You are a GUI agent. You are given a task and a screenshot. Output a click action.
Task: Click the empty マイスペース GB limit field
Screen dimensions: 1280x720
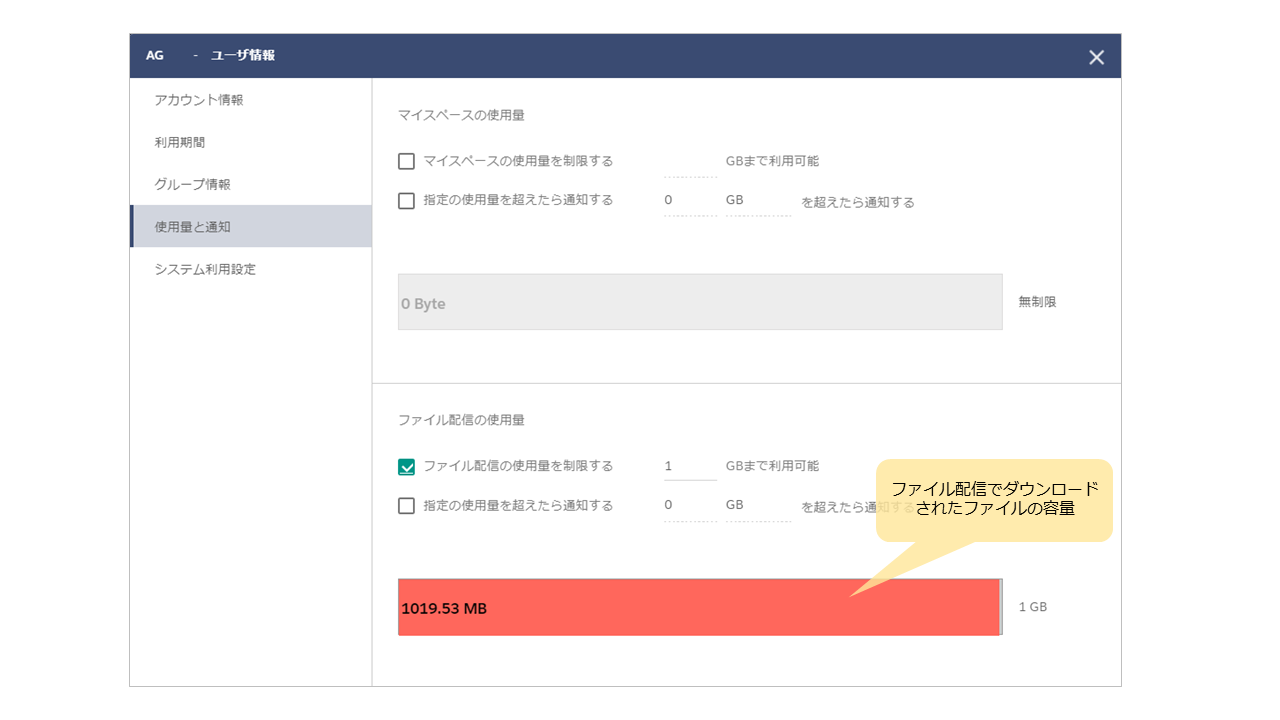click(690, 162)
